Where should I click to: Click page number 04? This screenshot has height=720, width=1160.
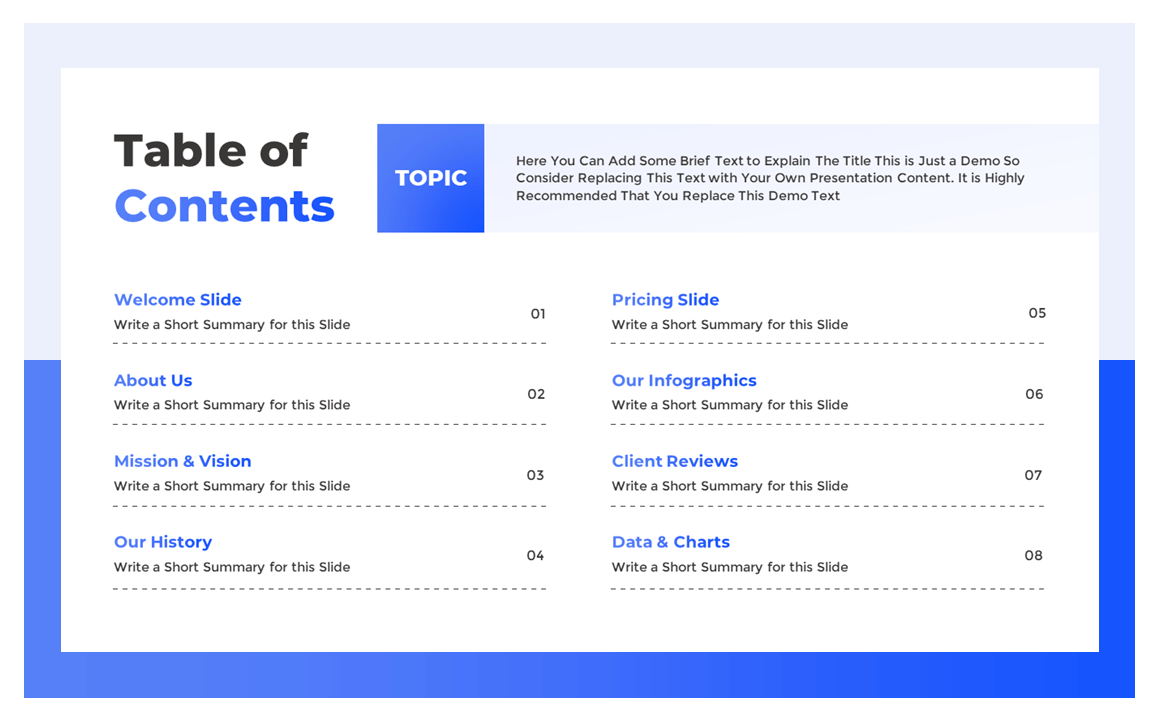pyautogui.click(x=536, y=556)
